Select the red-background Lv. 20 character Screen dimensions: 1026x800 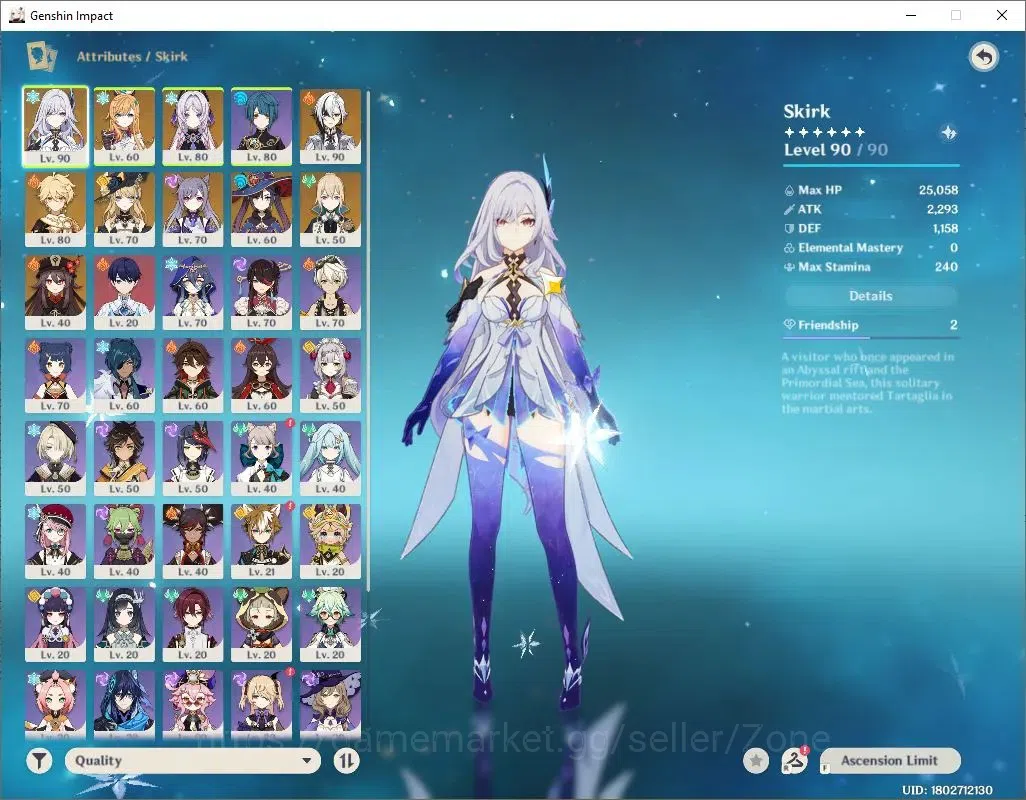click(x=124, y=292)
